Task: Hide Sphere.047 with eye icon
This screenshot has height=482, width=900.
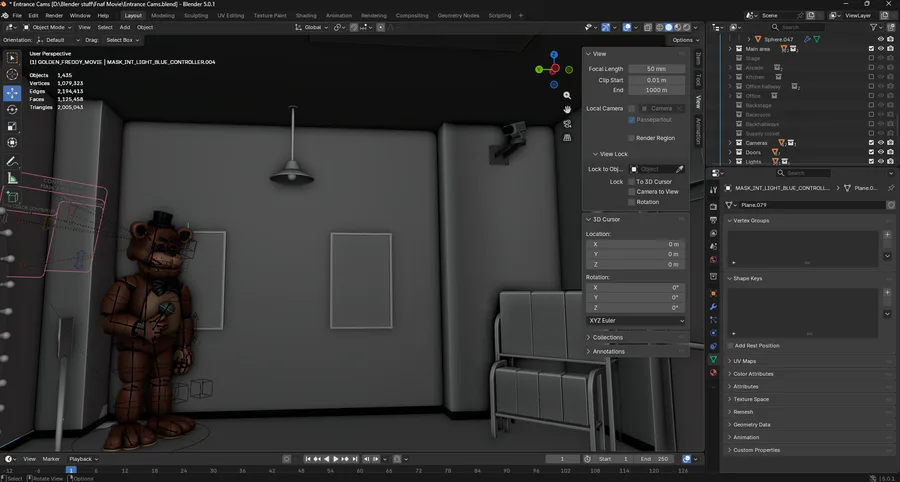Action: [881, 39]
